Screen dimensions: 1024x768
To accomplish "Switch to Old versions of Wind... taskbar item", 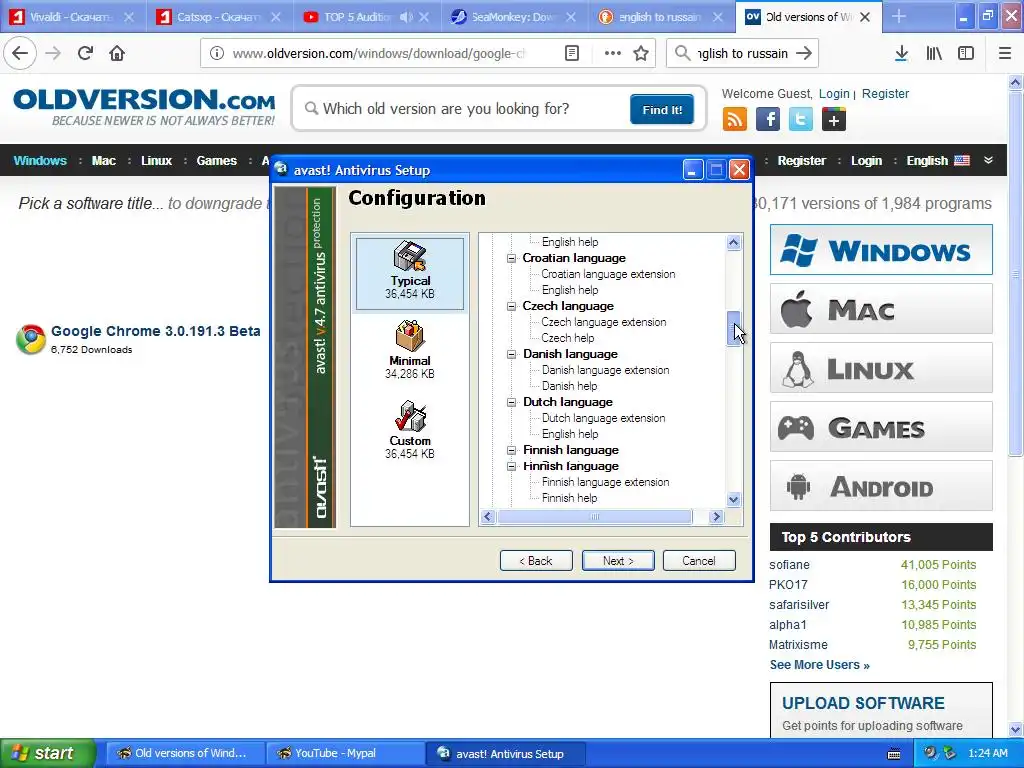I will click(x=185, y=754).
